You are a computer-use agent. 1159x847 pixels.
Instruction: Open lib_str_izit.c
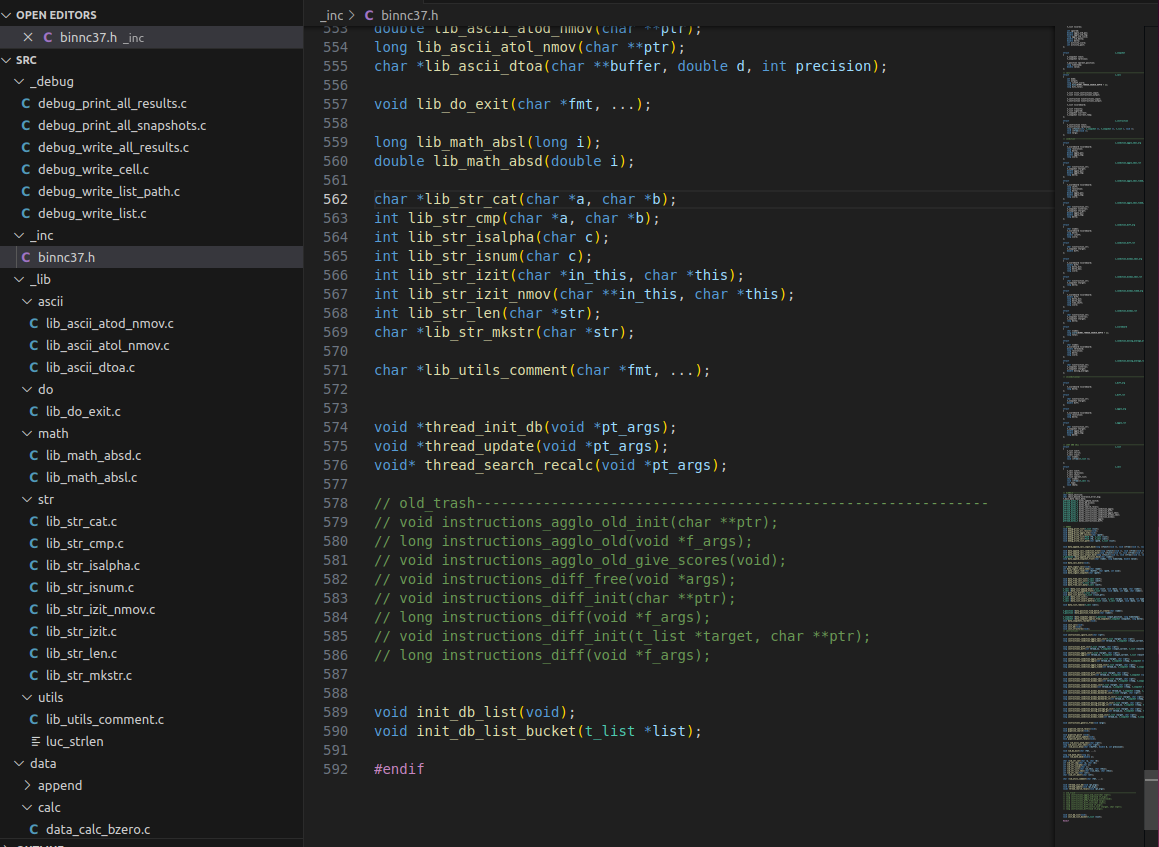tap(81, 631)
